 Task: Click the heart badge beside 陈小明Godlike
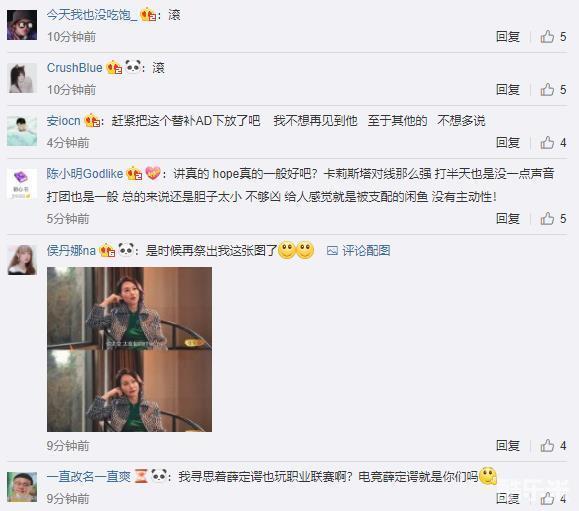(x=153, y=173)
